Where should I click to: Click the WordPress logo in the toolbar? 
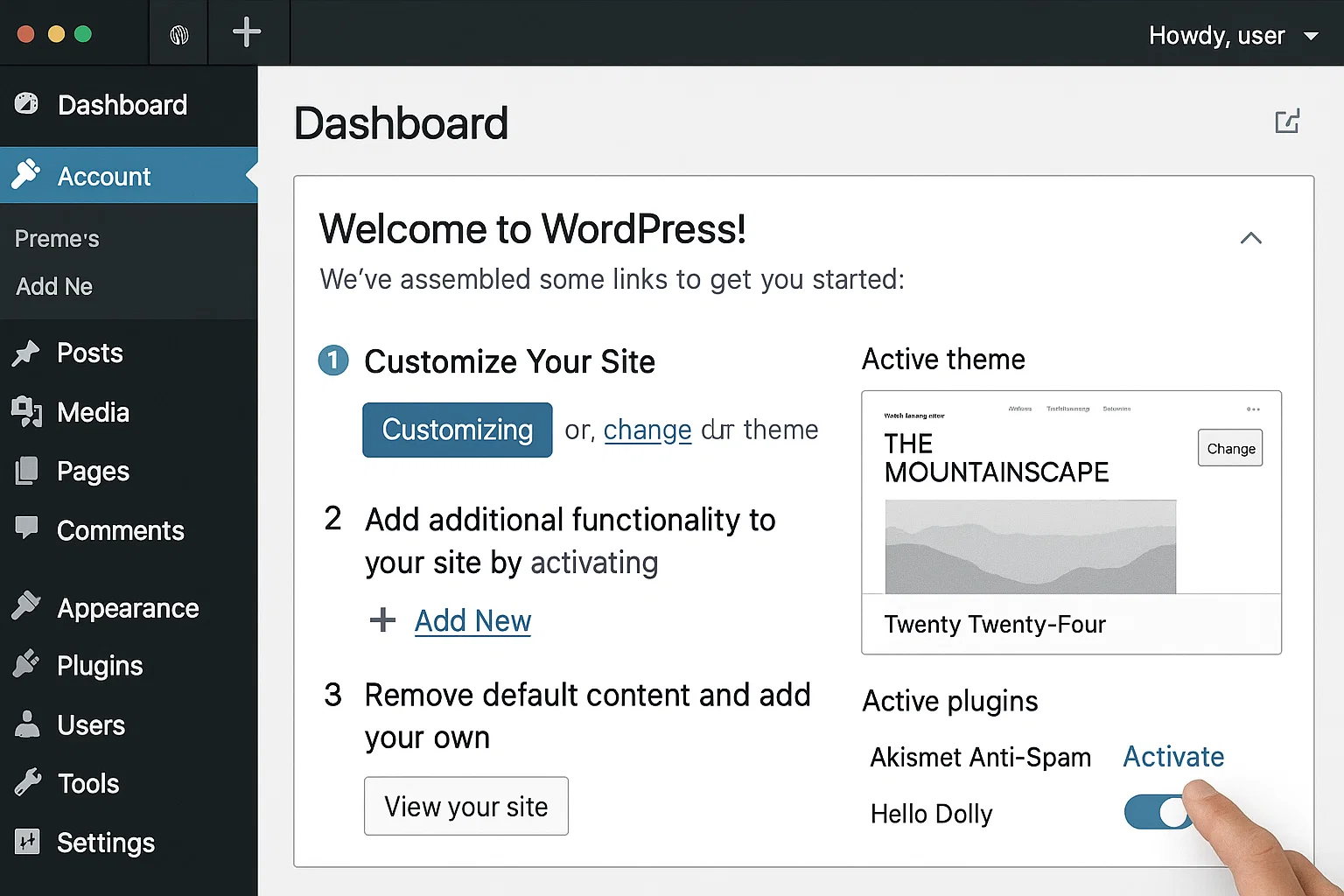coord(178,33)
